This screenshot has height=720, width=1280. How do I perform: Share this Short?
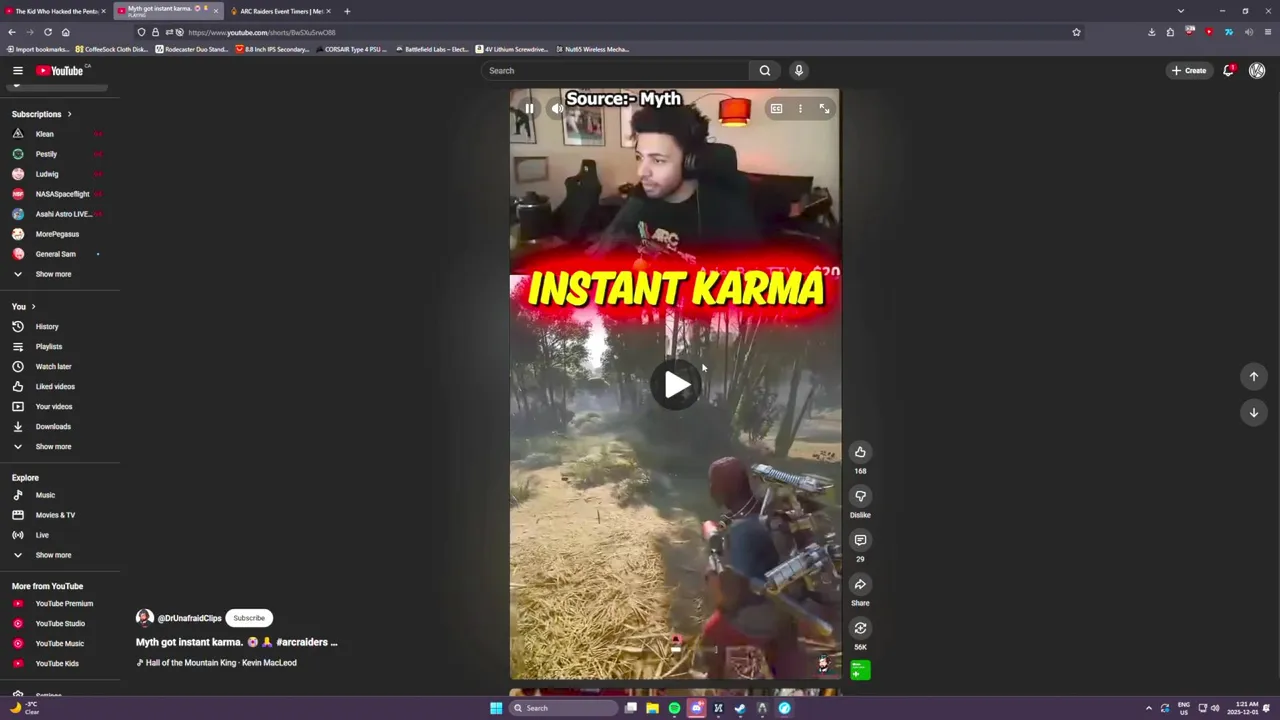click(860, 584)
